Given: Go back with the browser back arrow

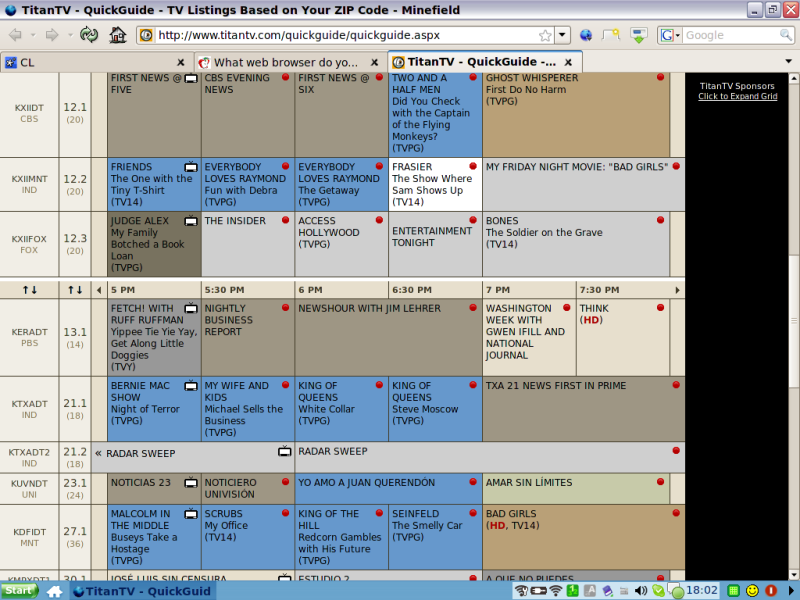Looking at the screenshot, I should (16, 35).
